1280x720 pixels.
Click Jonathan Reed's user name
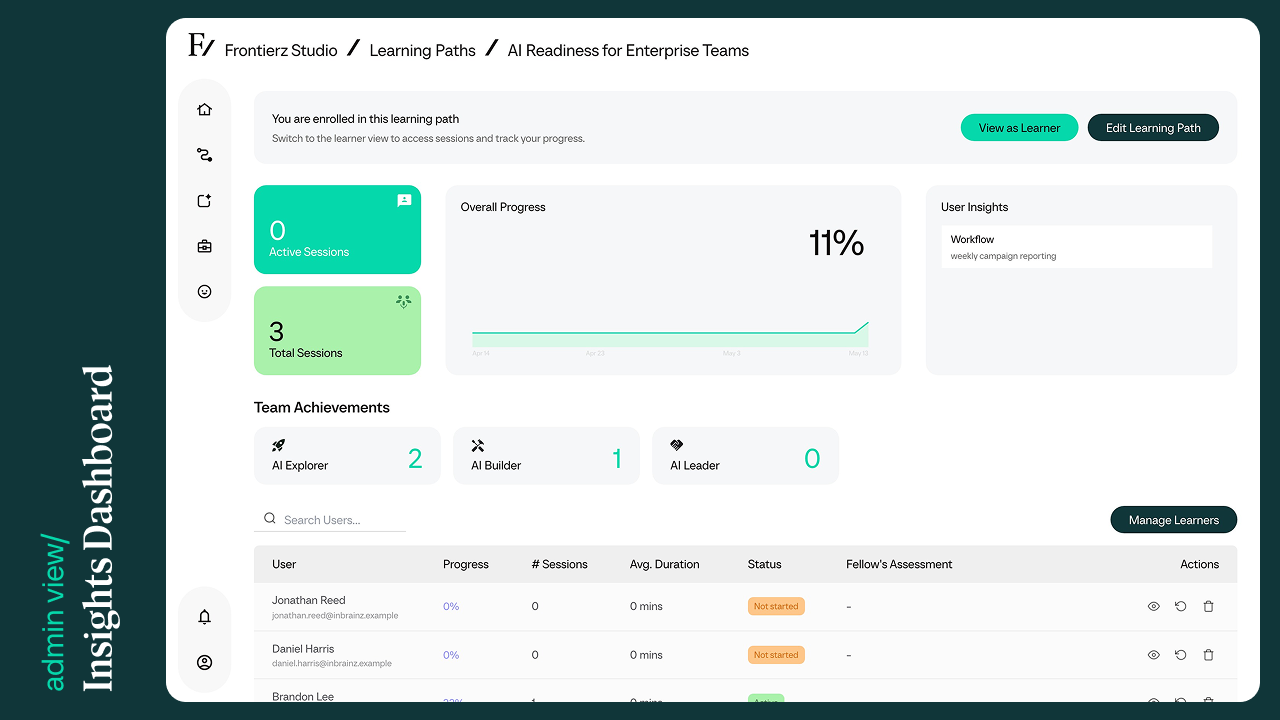click(309, 600)
